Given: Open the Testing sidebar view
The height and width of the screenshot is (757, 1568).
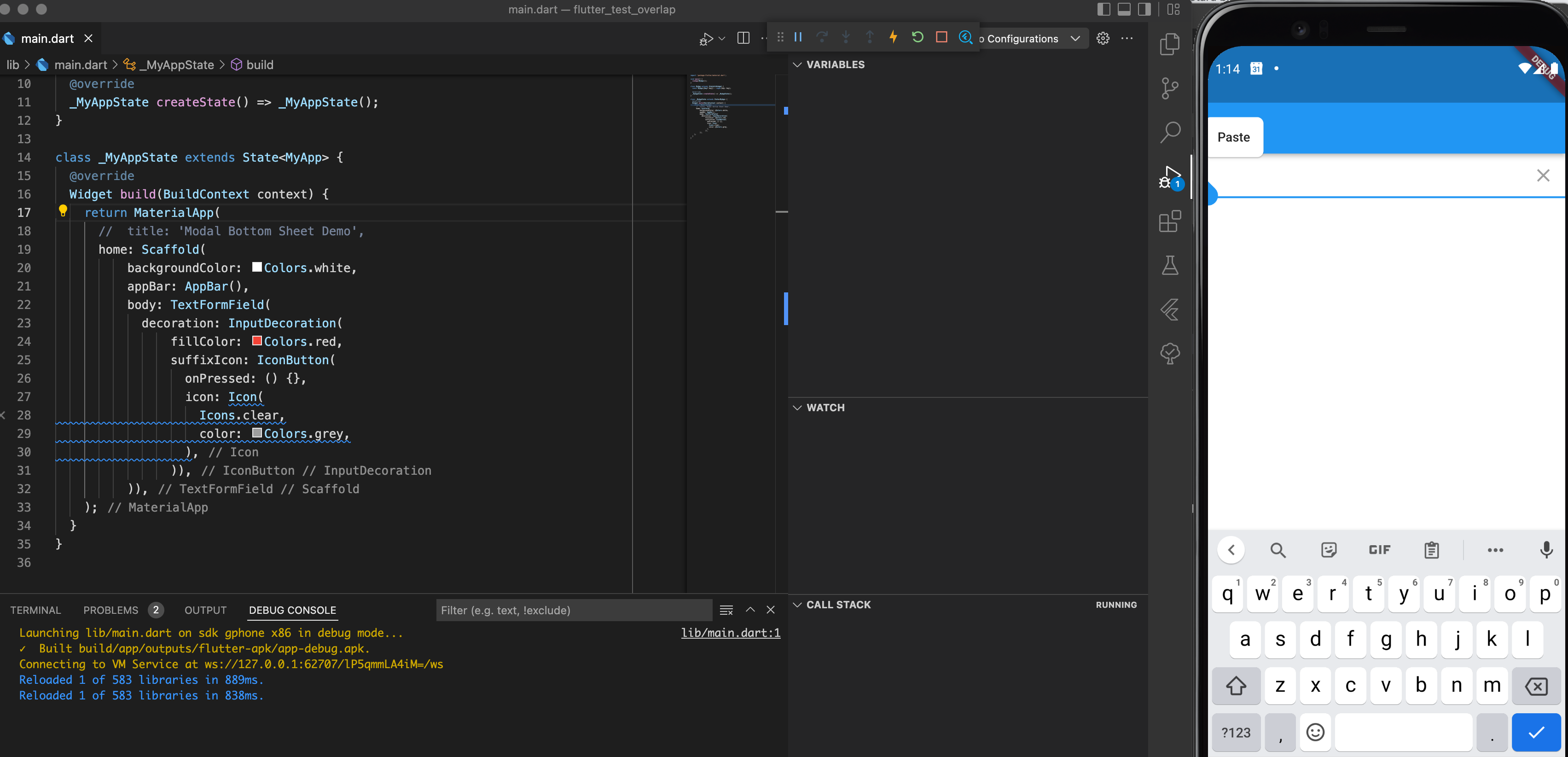Looking at the screenshot, I should click(1170, 265).
